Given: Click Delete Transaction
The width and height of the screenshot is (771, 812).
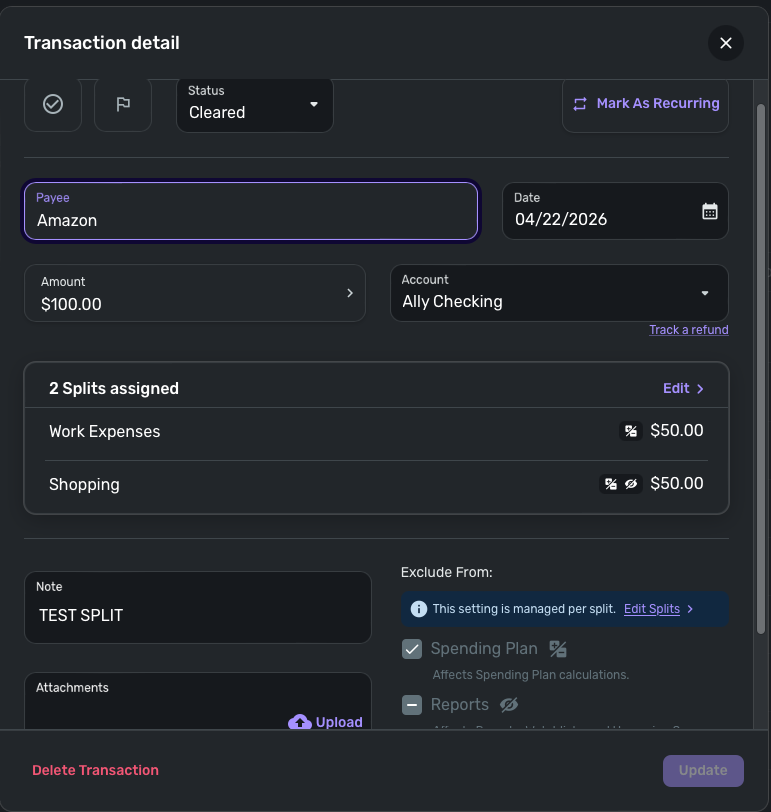Looking at the screenshot, I should click(95, 770).
